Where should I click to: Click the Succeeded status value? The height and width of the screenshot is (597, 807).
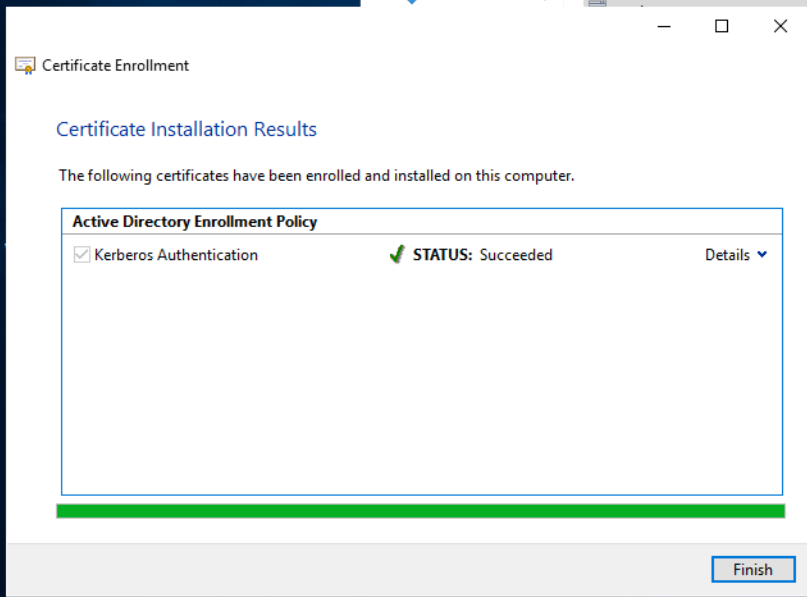click(516, 255)
